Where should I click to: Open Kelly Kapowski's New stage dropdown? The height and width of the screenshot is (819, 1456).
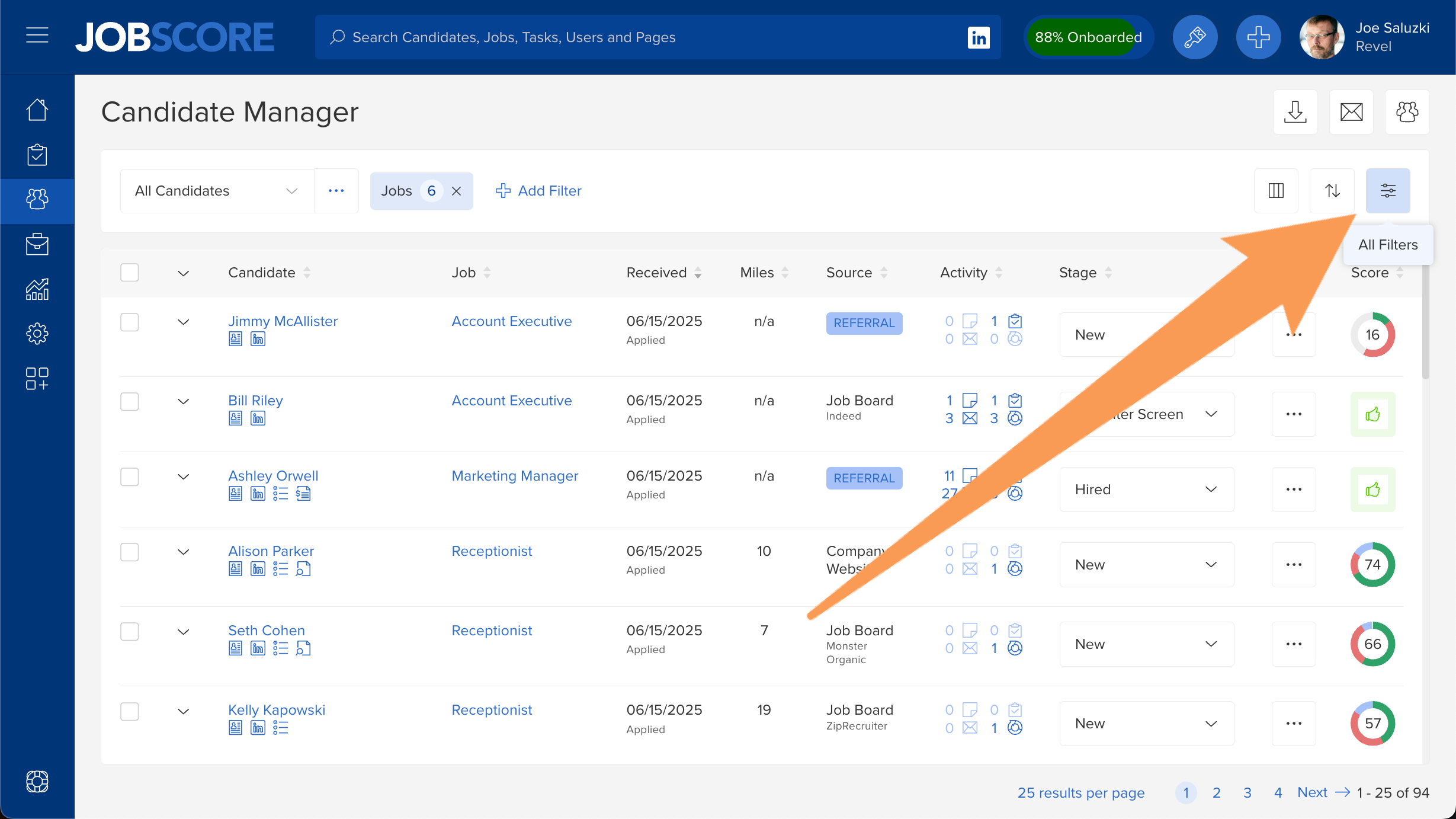1146,724
